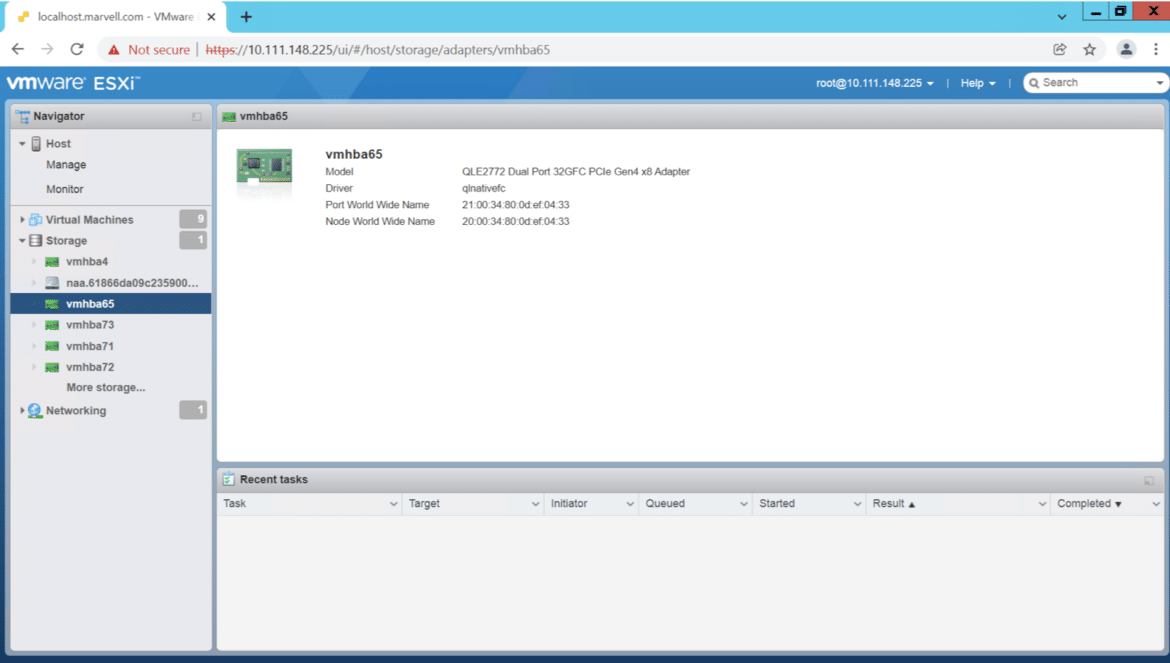Click the browser address bar URL

[378, 50]
